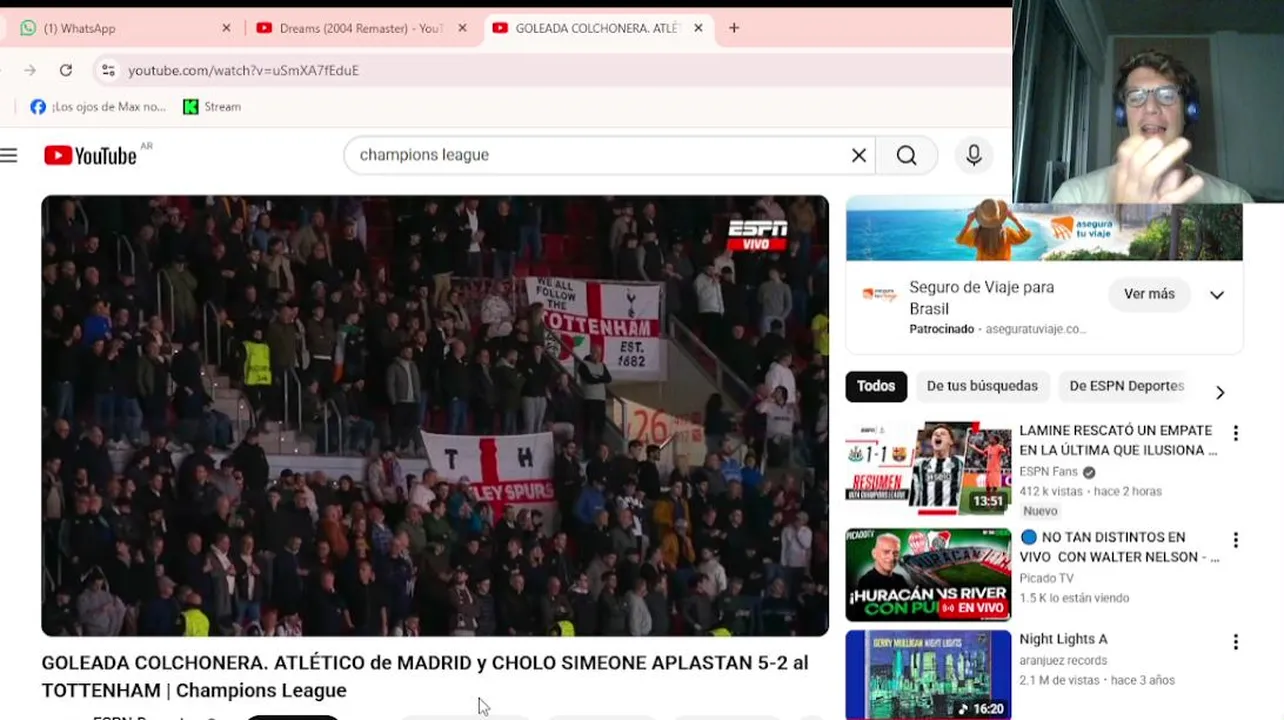This screenshot has height=720, width=1284.
Task: Activate voice search microphone icon
Action: (973, 155)
